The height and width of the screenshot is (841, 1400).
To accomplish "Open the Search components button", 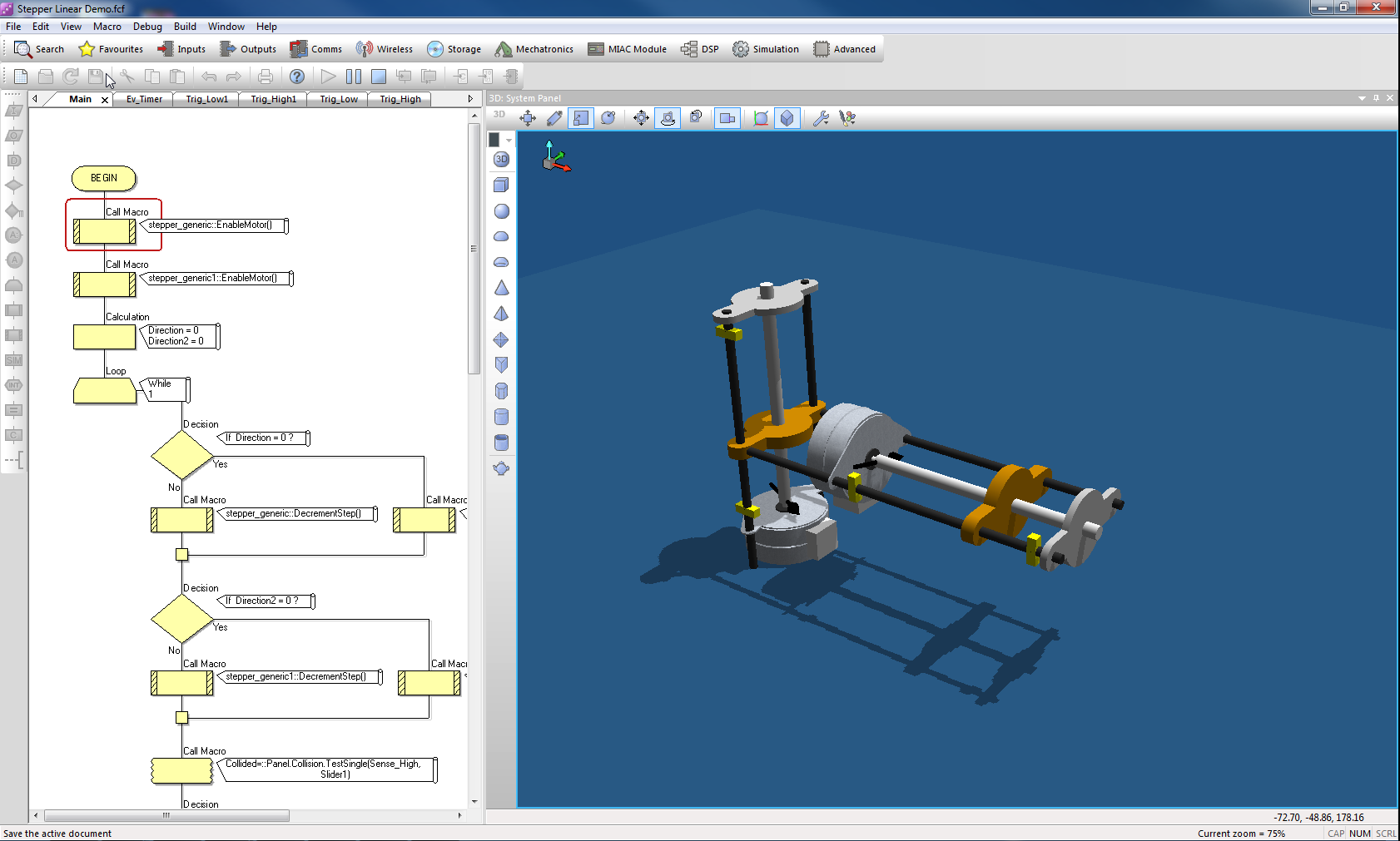I will coord(39,49).
